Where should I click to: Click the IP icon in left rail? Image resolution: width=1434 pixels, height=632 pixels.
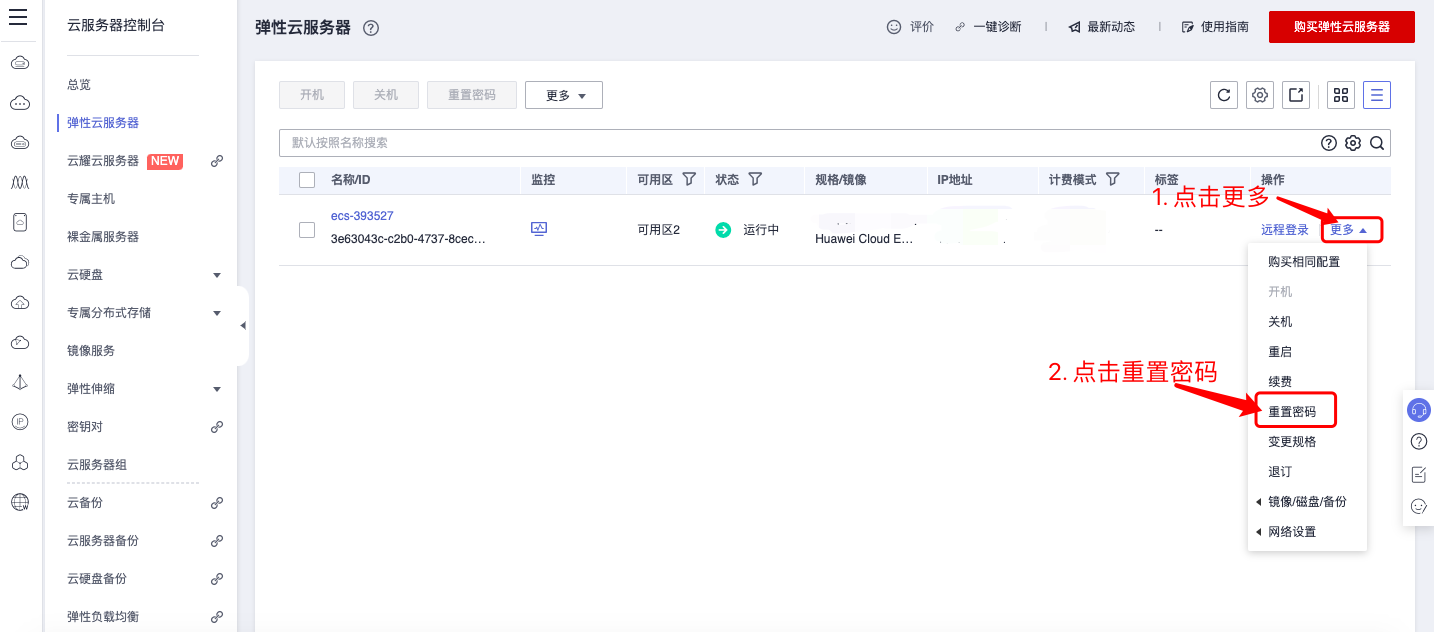[20, 422]
